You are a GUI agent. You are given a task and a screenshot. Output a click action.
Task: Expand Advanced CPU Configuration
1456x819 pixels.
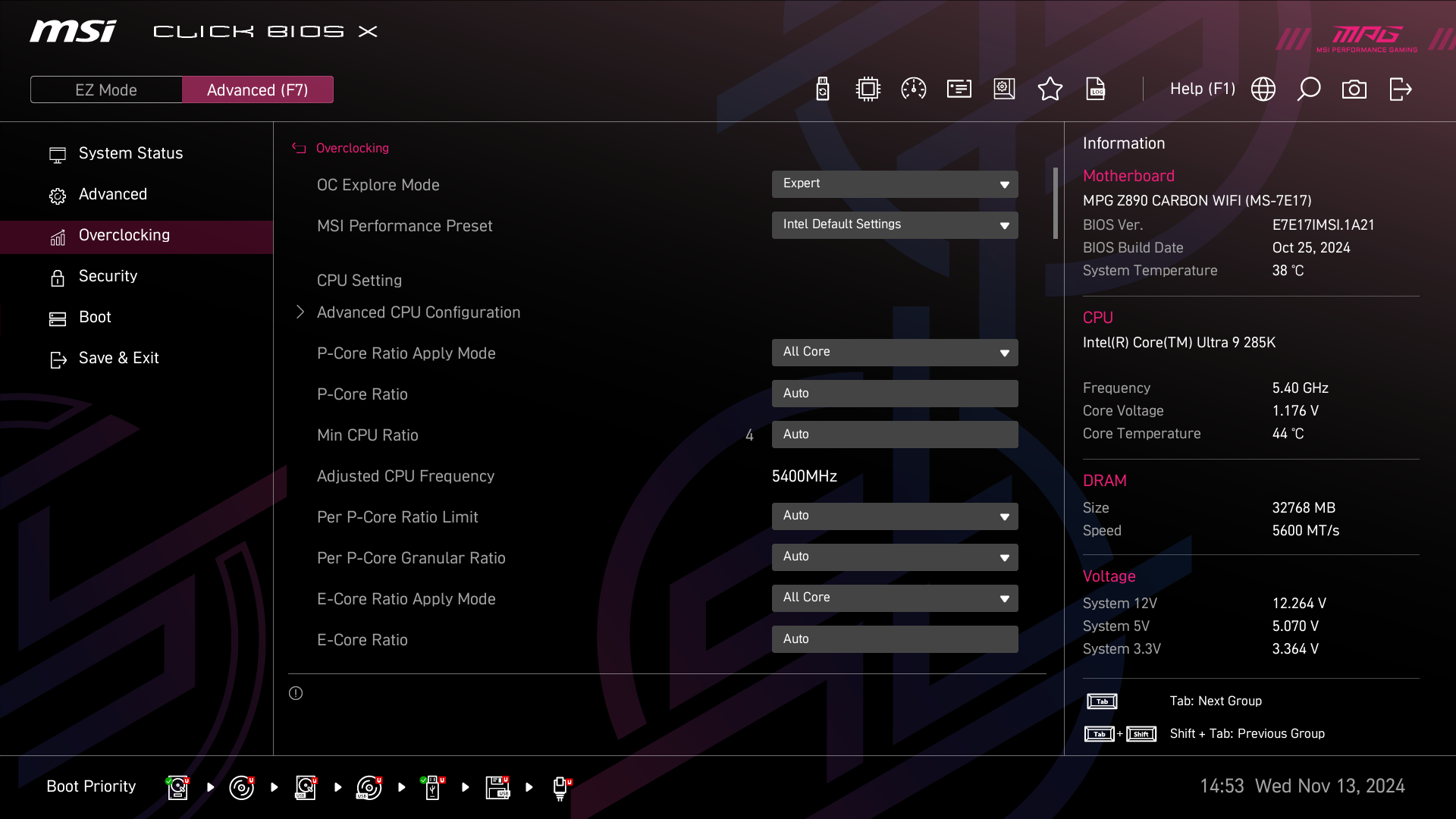(418, 312)
